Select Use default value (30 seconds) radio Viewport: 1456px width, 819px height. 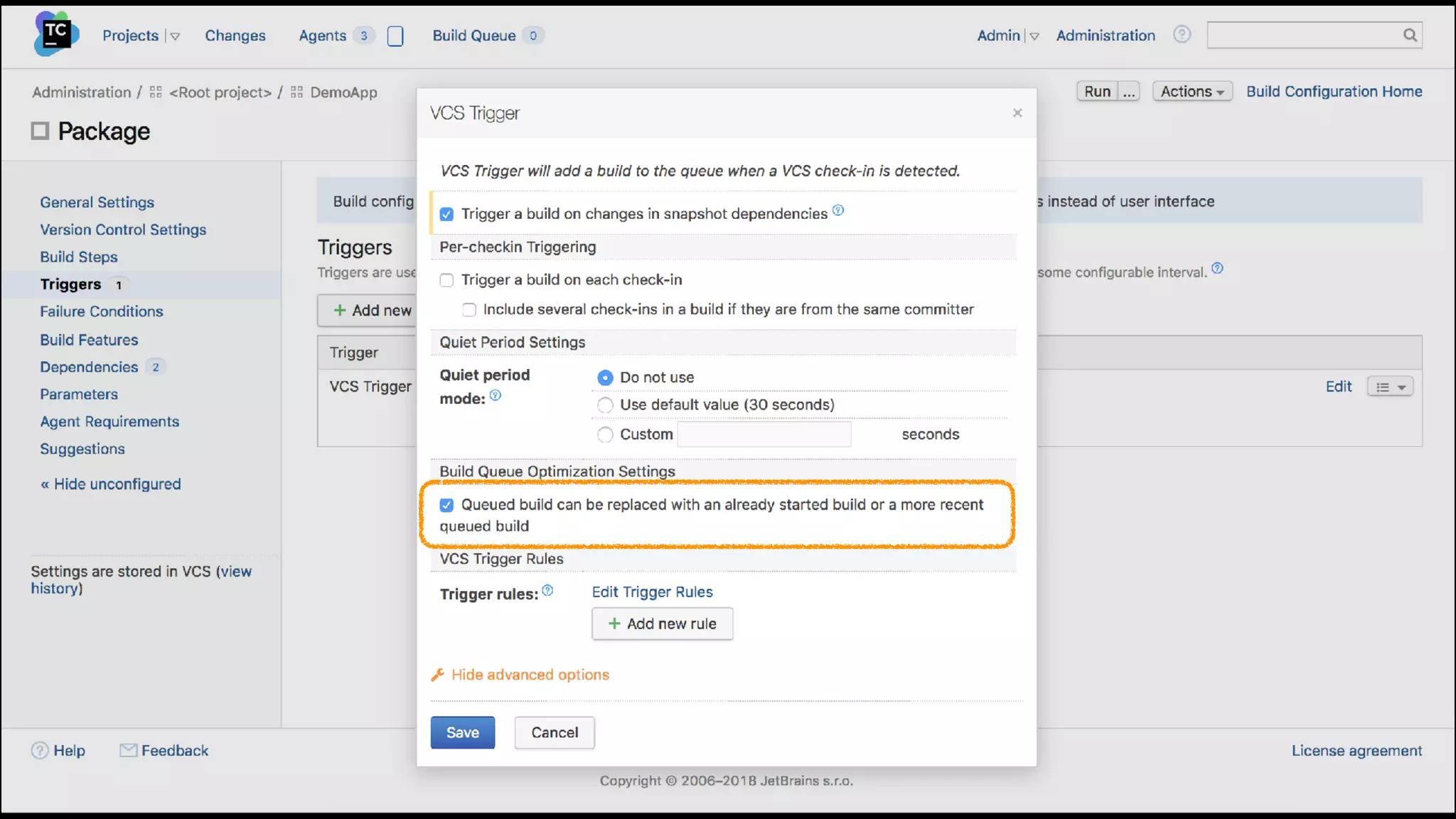605,405
